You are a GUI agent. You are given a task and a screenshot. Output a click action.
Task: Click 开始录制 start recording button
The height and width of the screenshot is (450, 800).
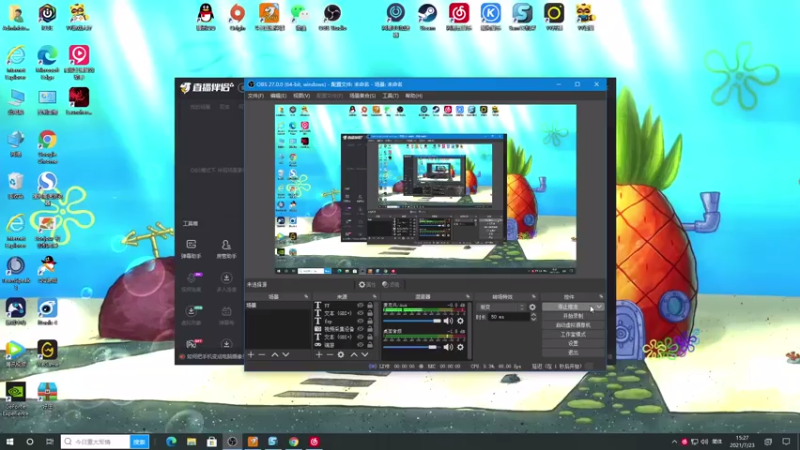(573, 316)
